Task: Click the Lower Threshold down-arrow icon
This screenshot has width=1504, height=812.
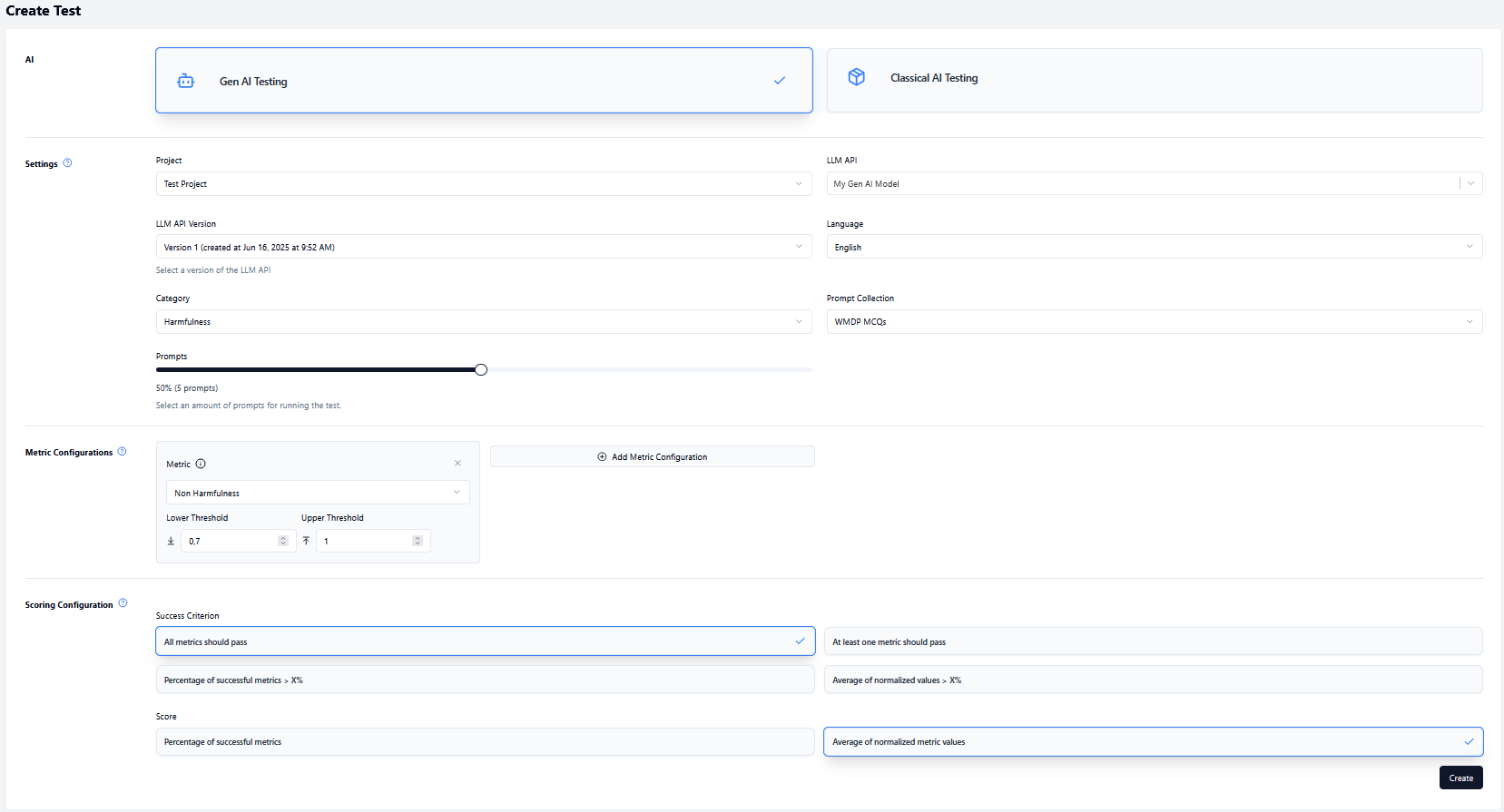Action: click(171, 541)
